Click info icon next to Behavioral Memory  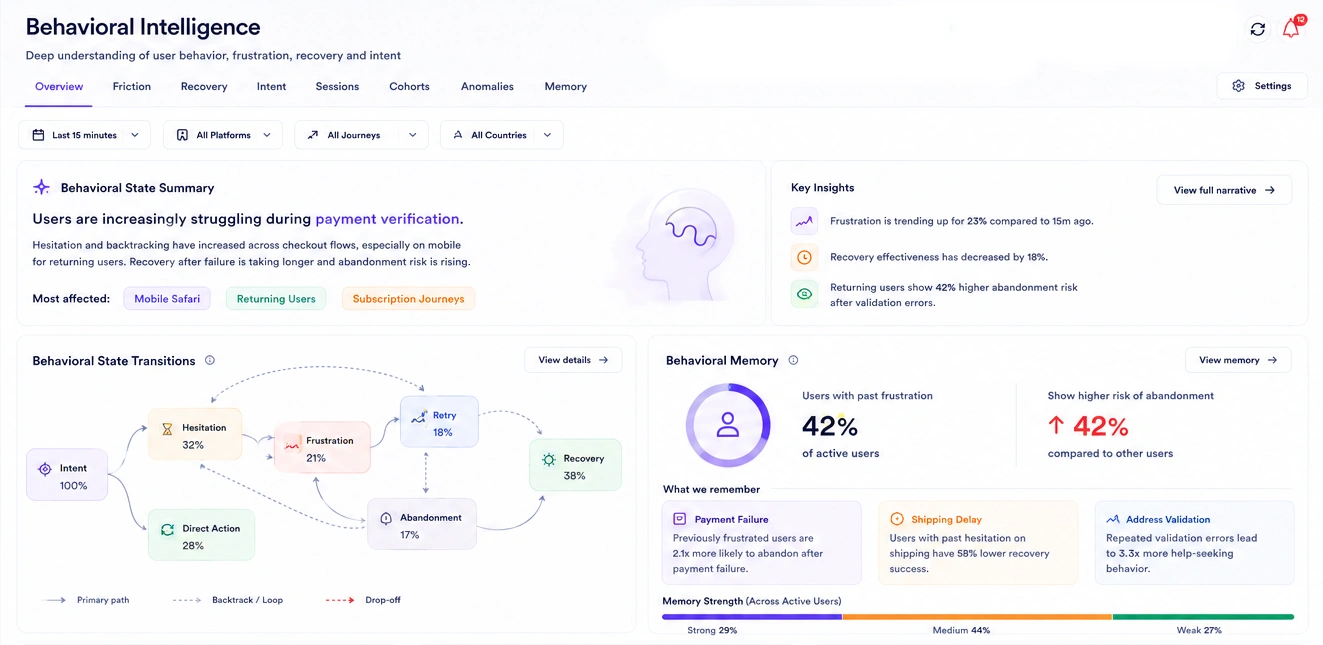click(793, 360)
